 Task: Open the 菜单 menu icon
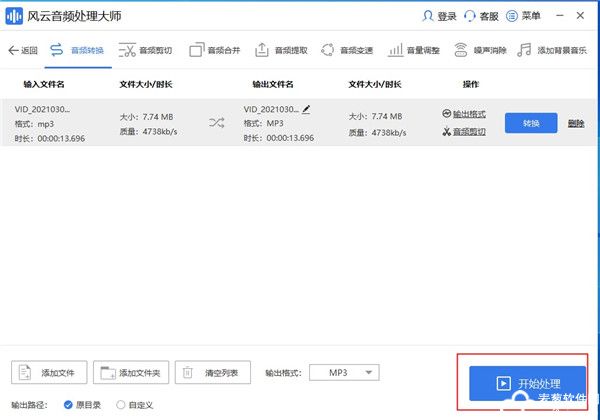(x=512, y=16)
